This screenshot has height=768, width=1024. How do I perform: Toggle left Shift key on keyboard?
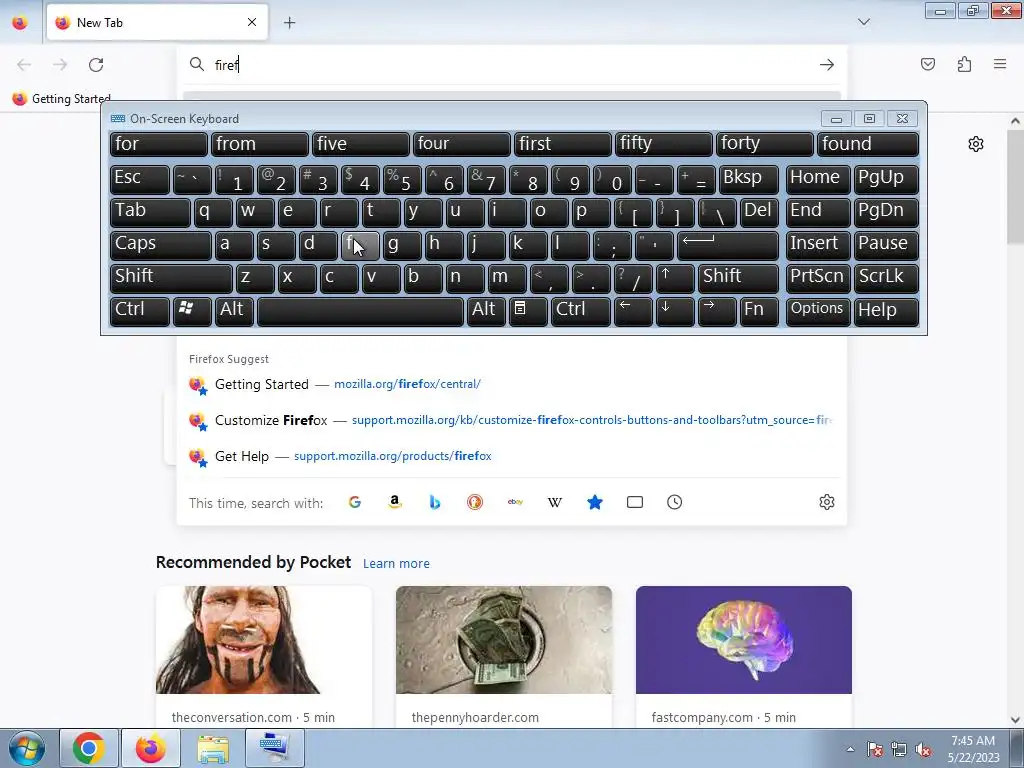(x=171, y=278)
